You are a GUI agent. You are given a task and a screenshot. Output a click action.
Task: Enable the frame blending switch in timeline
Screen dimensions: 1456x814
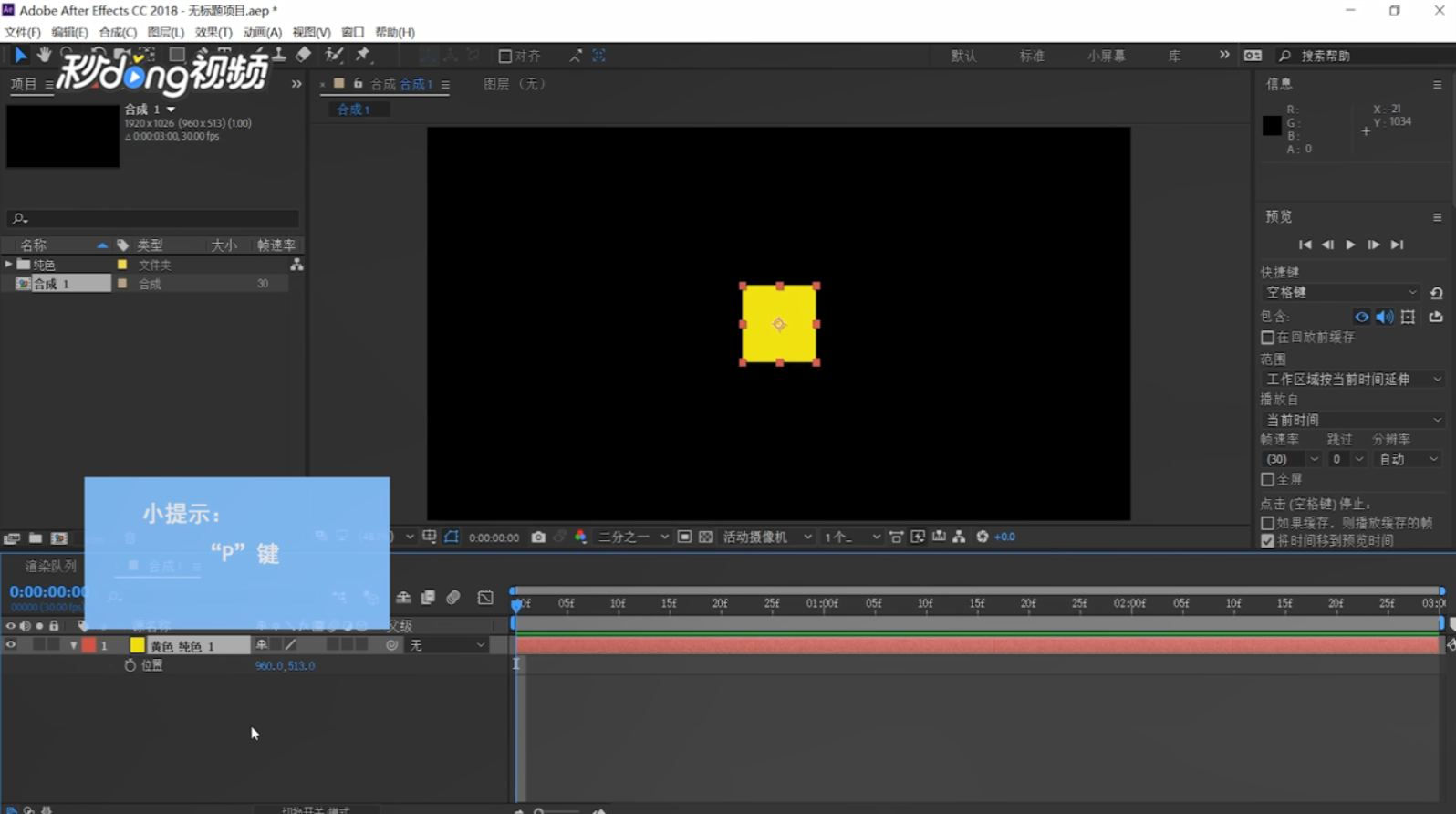point(428,598)
